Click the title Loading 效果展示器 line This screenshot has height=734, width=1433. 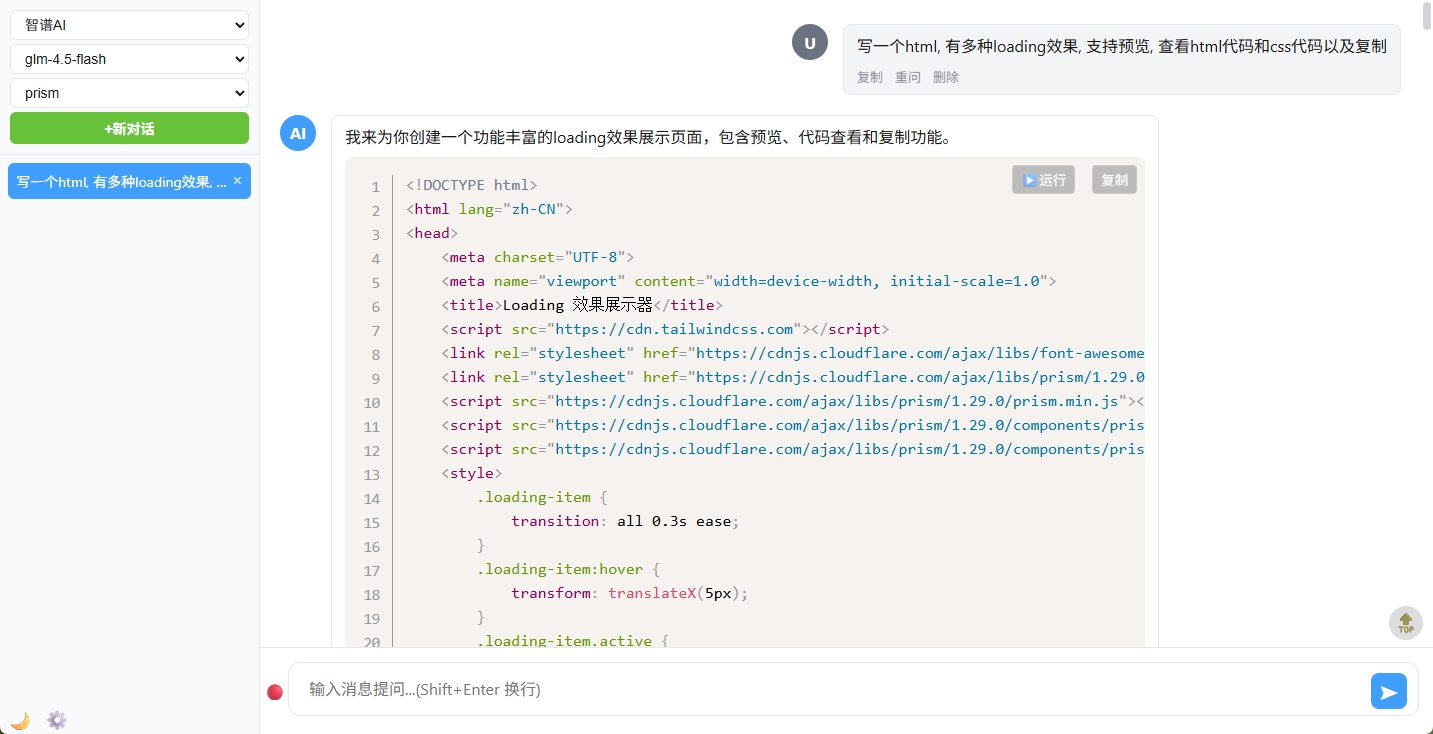pyautogui.click(x=582, y=305)
